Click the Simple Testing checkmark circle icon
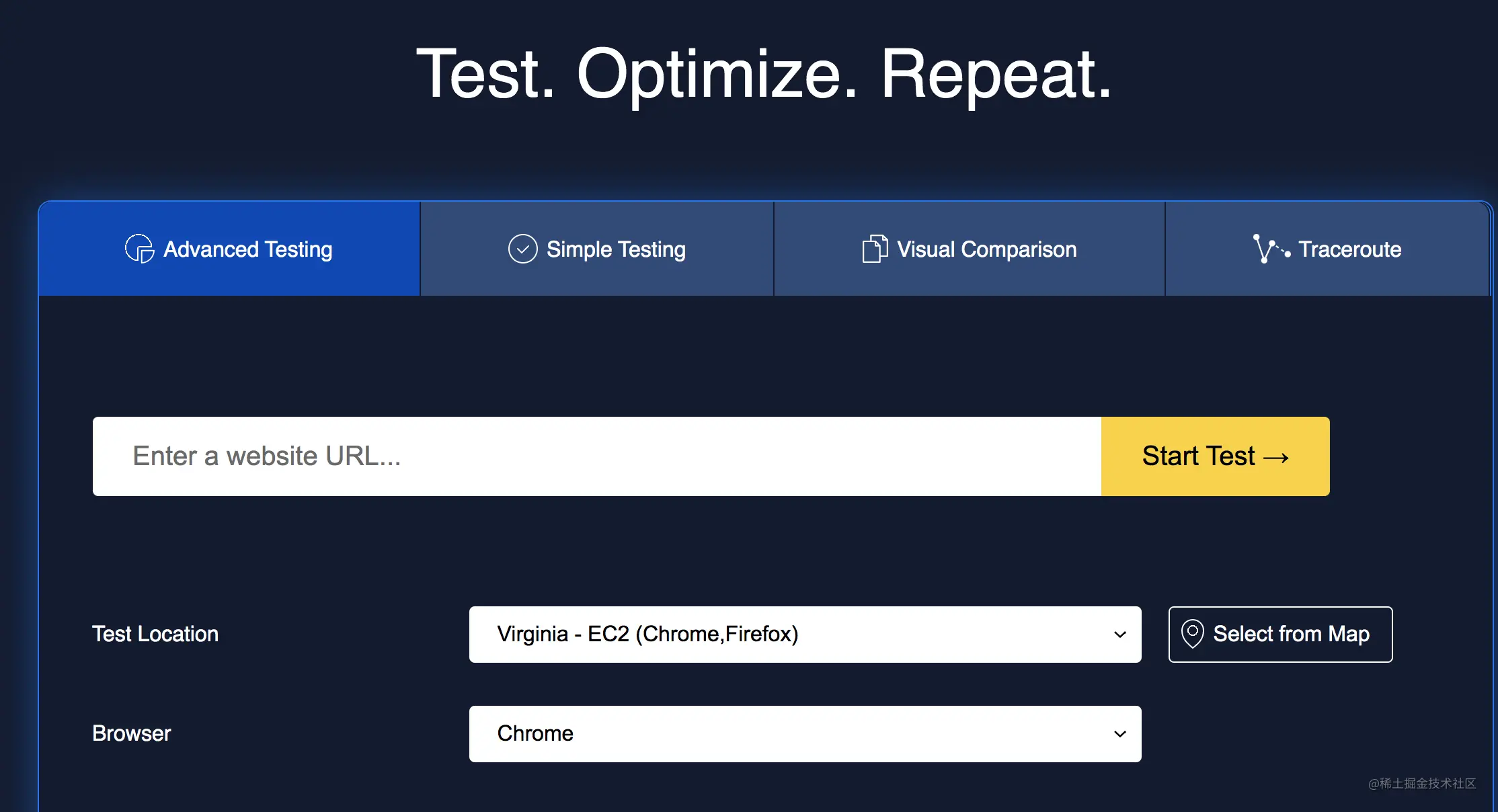The width and height of the screenshot is (1498, 812). (x=522, y=249)
